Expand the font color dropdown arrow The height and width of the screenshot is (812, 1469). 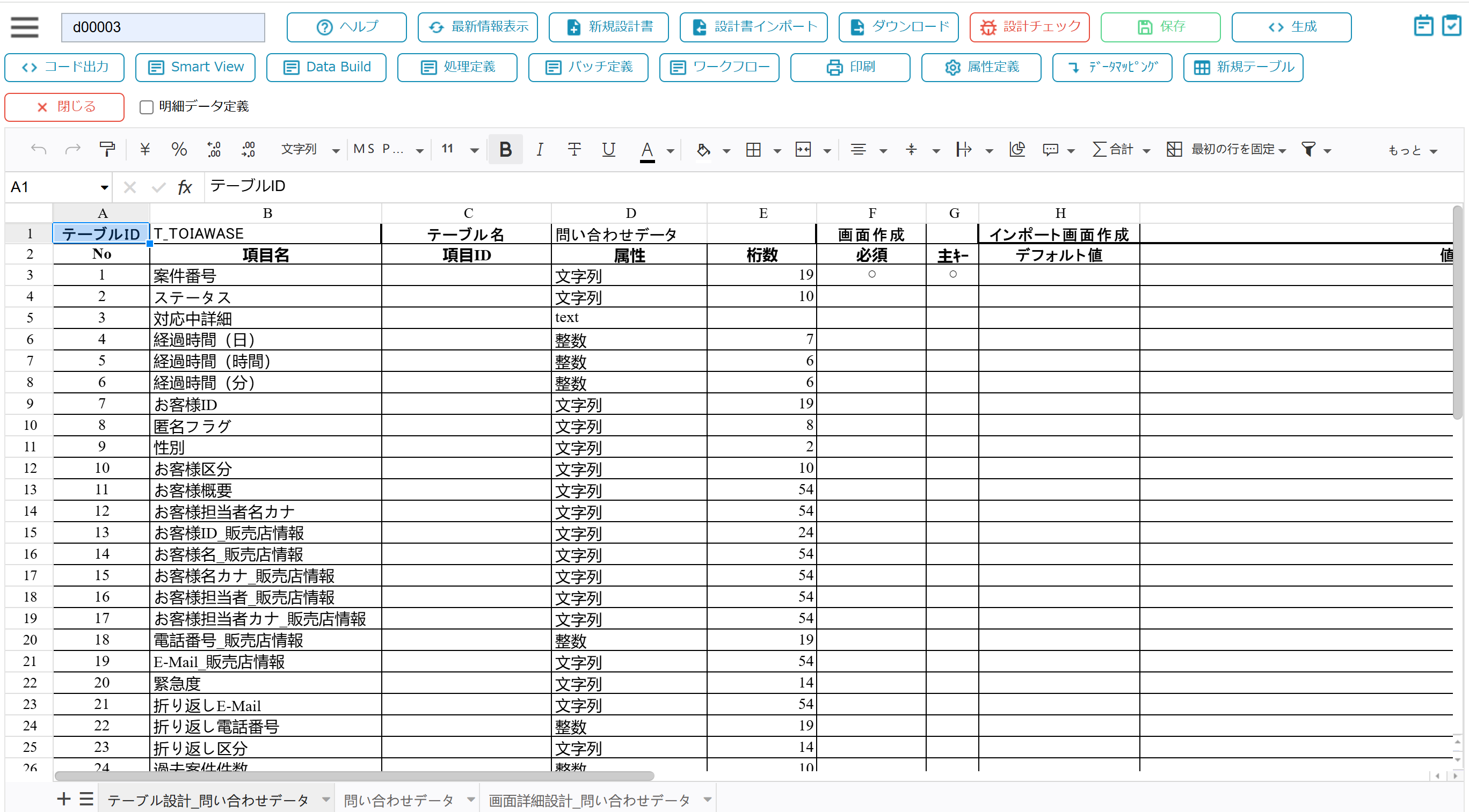pyautogui.click(x=671, y=151)
